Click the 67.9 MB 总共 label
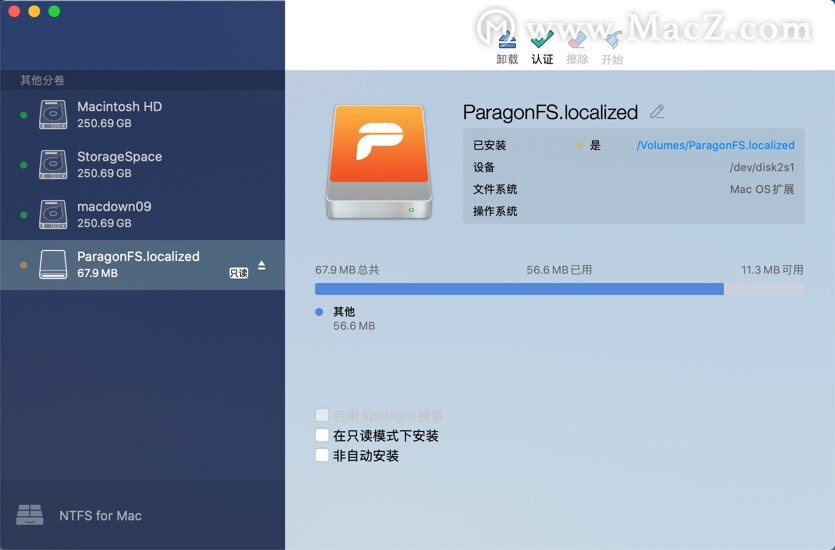 tap(347, 270)
